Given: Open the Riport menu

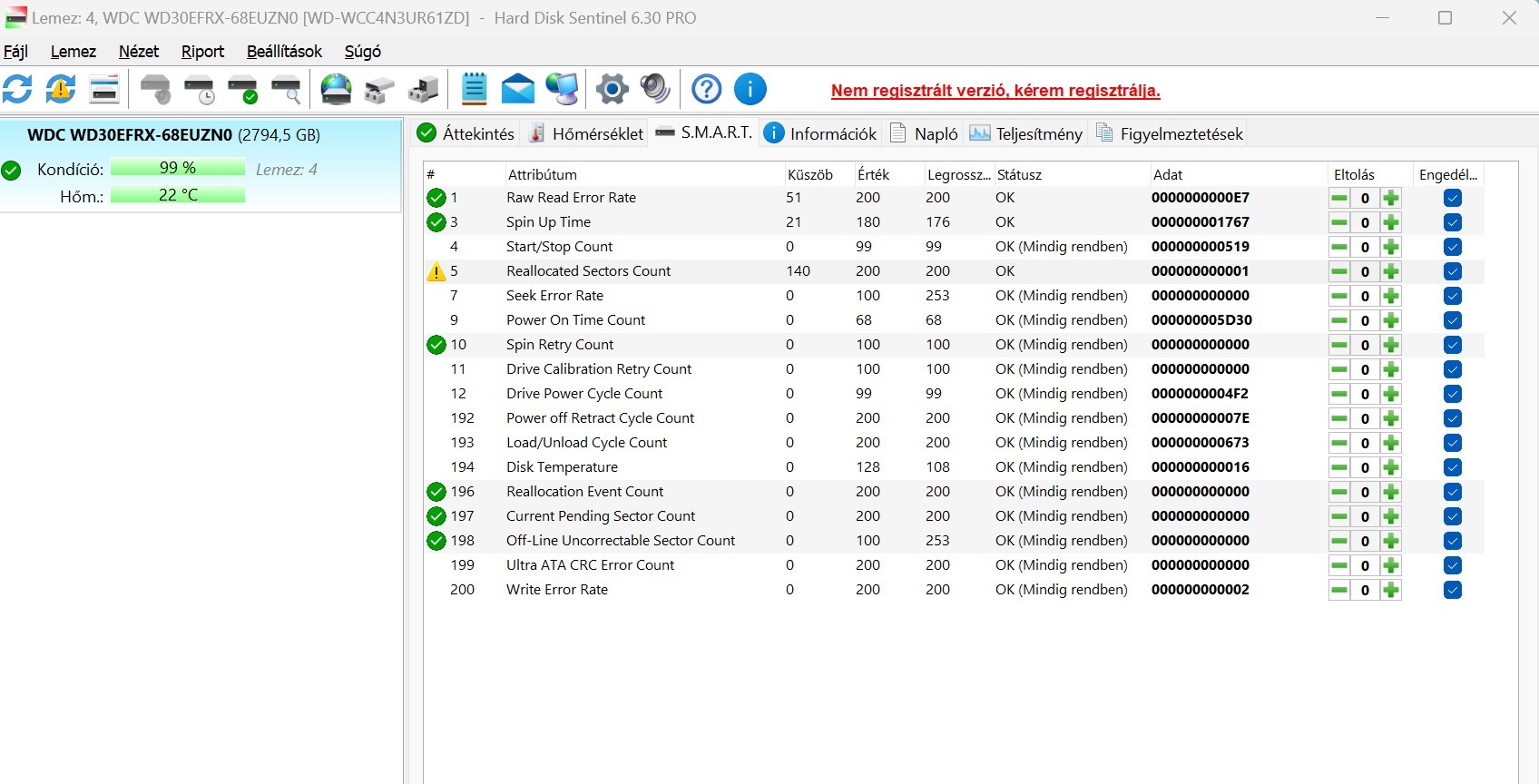Looking at the screenshot, I should point(202,52).
